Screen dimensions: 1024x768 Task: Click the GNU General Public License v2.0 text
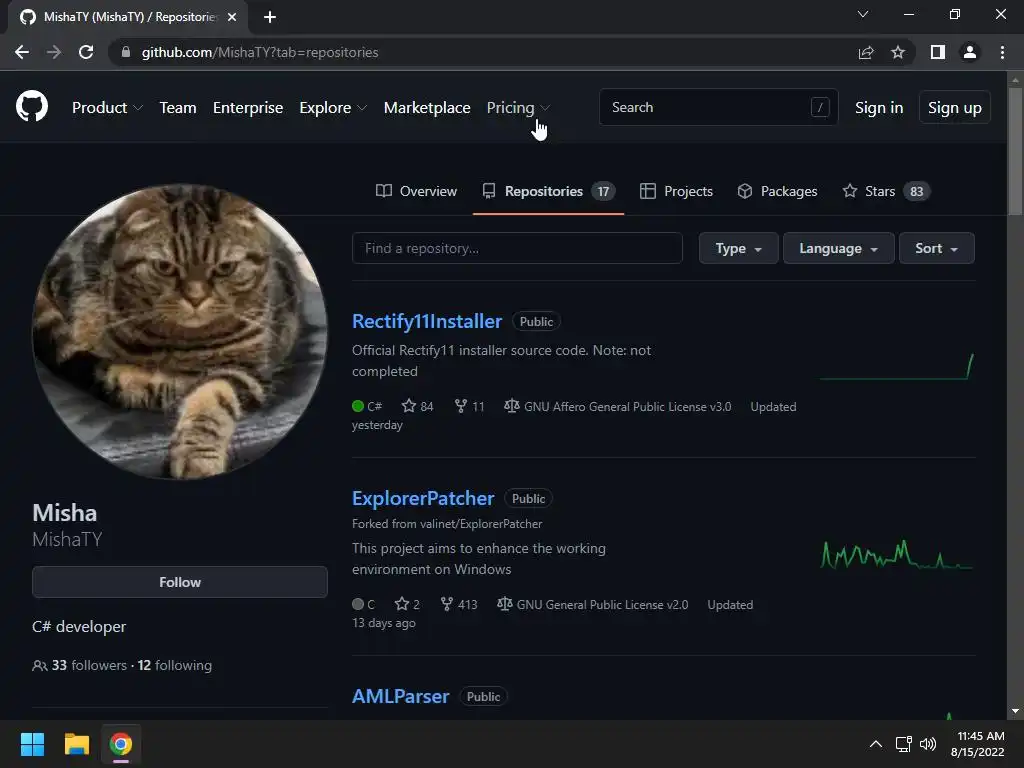click(x=602, y=605)
